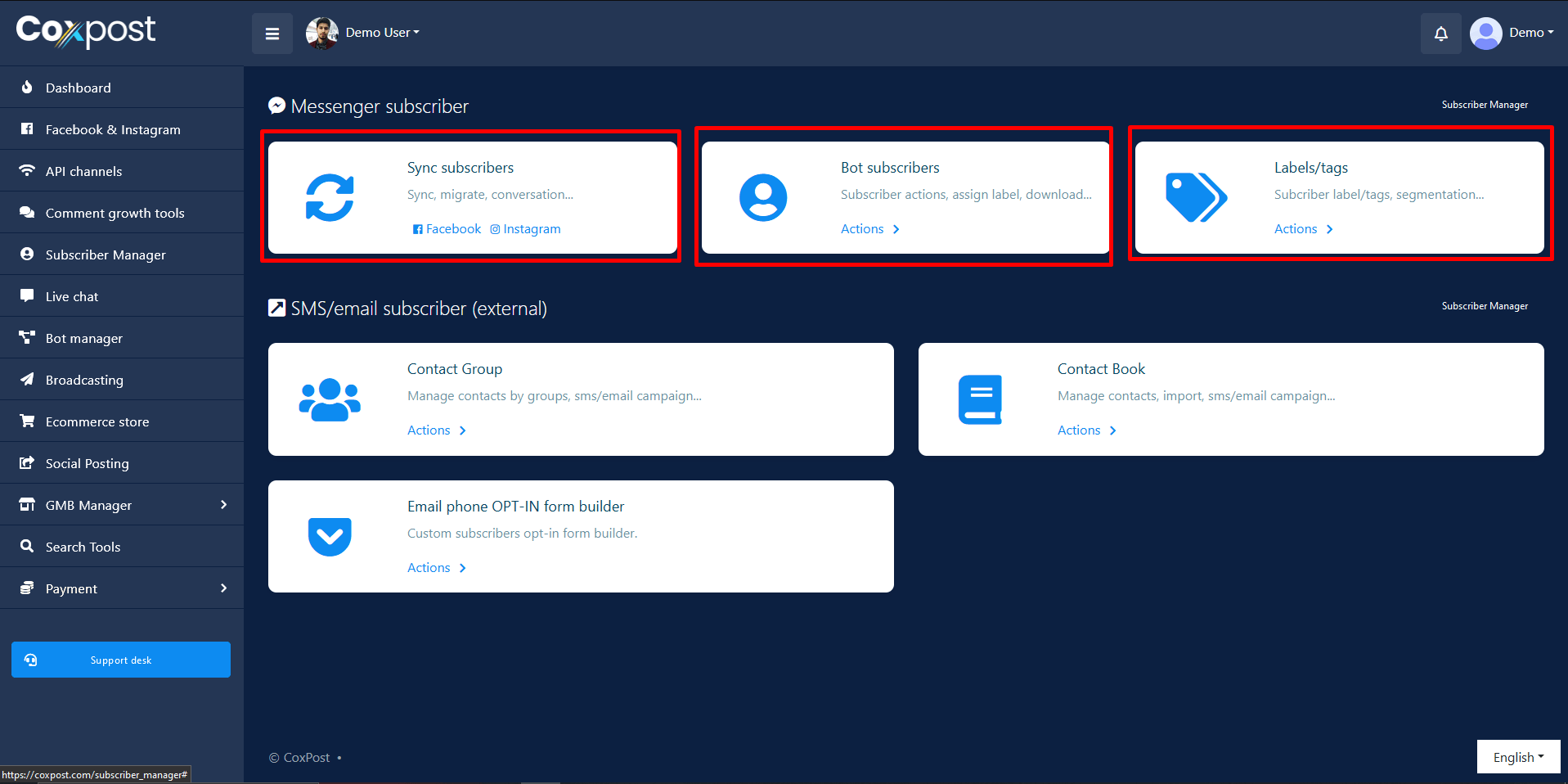
Task: Go to Dashboard in the sidebar
Action: pyautogui.click(x=78, y=88)
